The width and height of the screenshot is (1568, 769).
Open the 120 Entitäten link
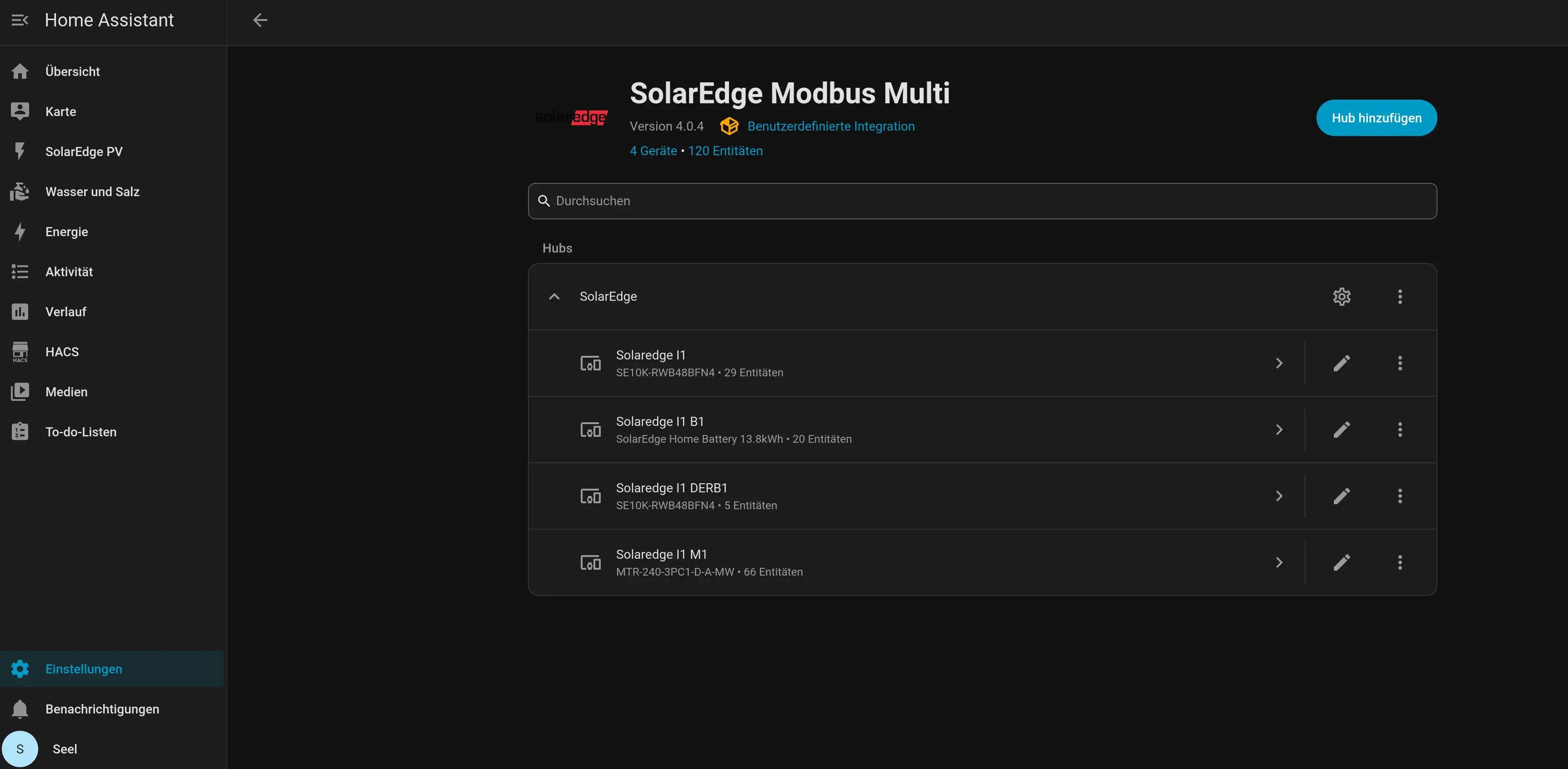tap(725, 151)
